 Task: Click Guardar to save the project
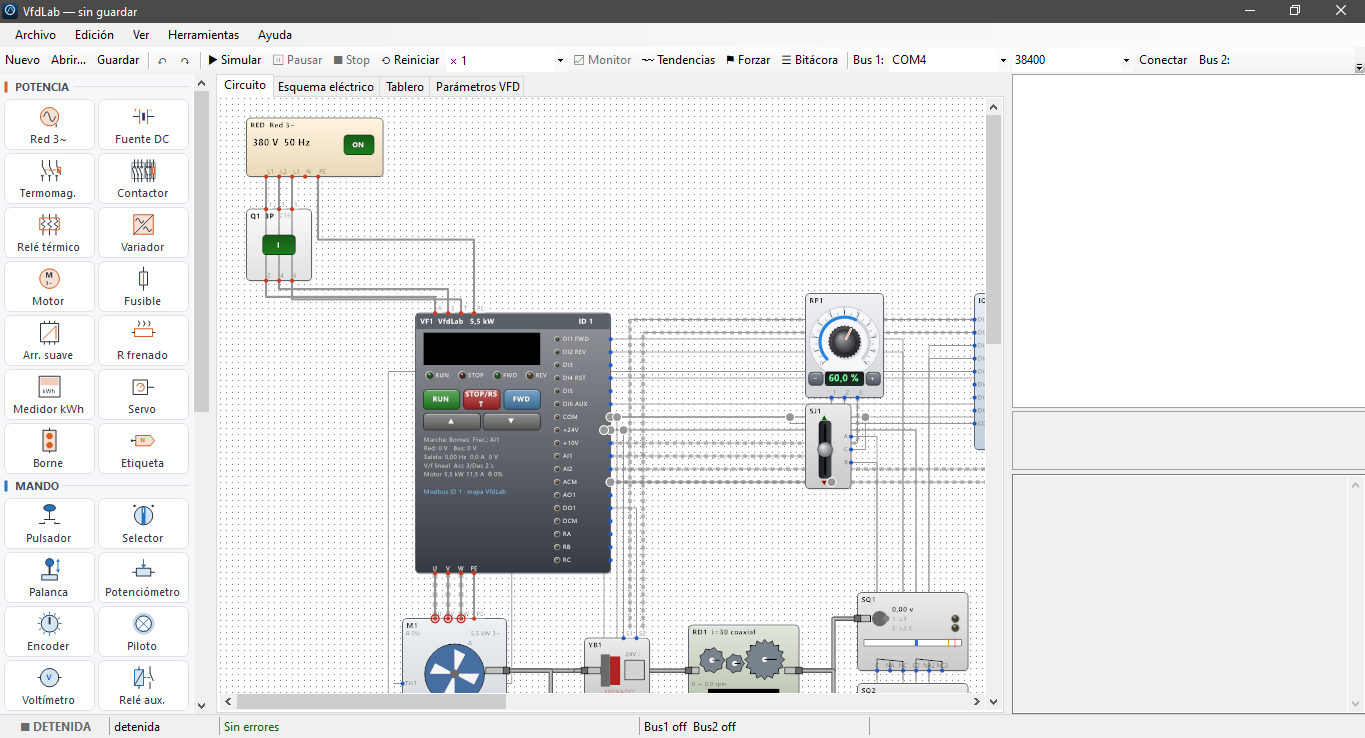point(118,60)
